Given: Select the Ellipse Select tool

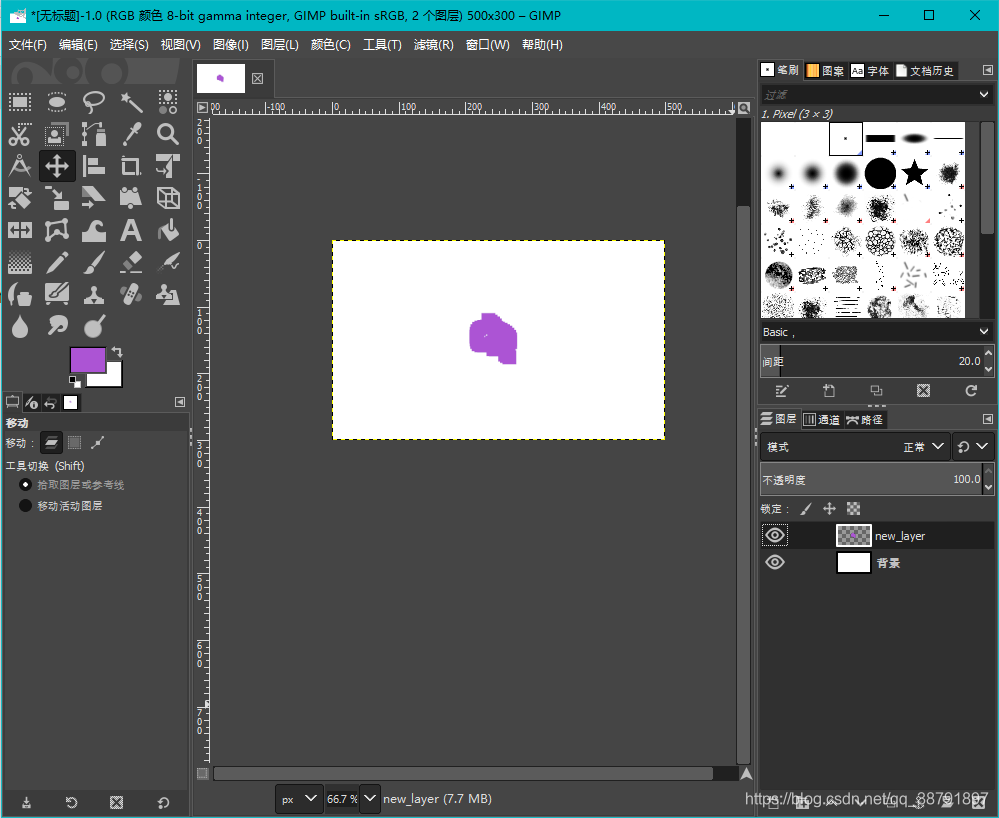Looking at the screenshot, I should pyautogui.click(x=57, y=102).
